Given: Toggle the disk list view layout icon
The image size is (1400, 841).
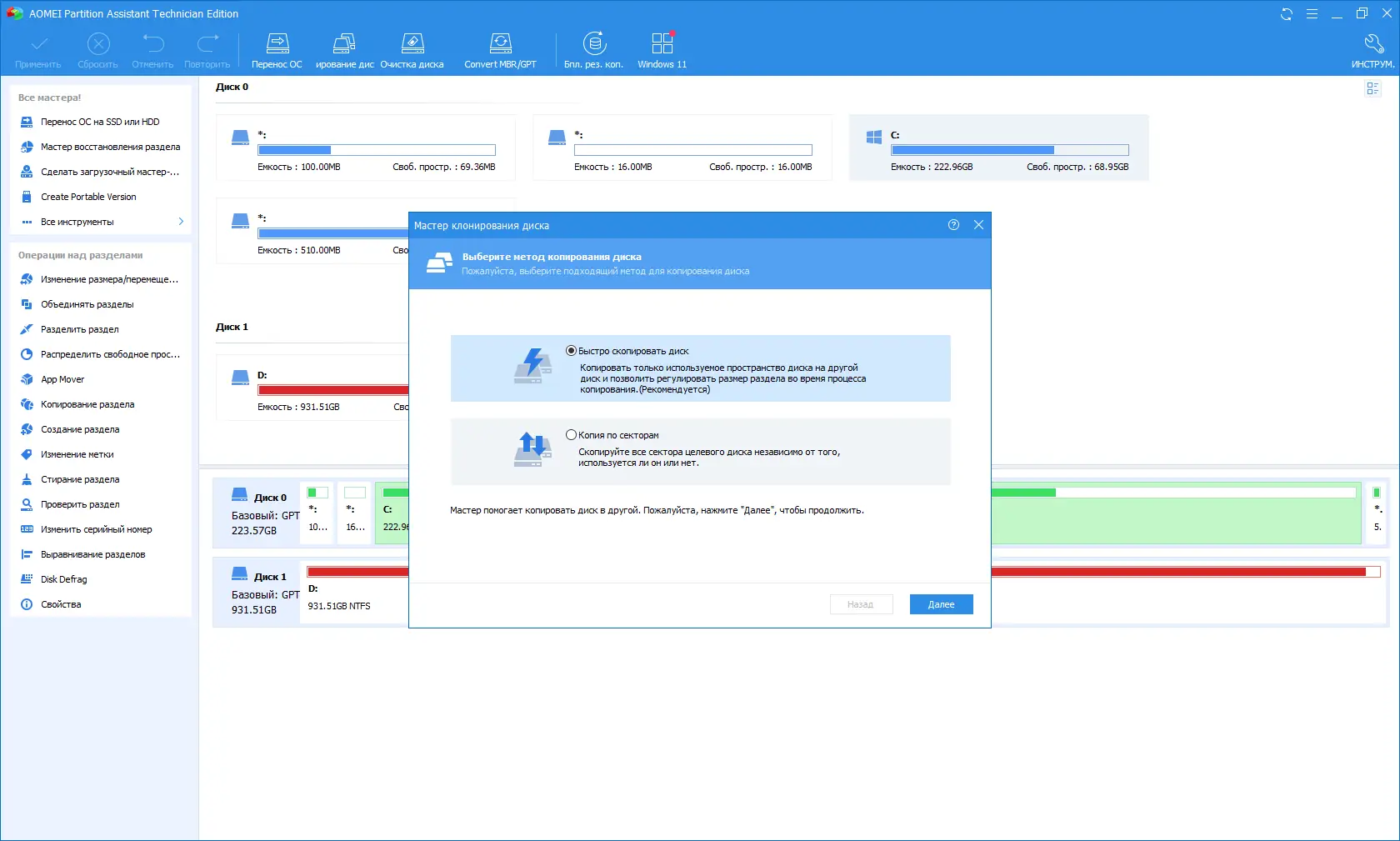Looking at the screenshot, I should tap(1372, 88).
